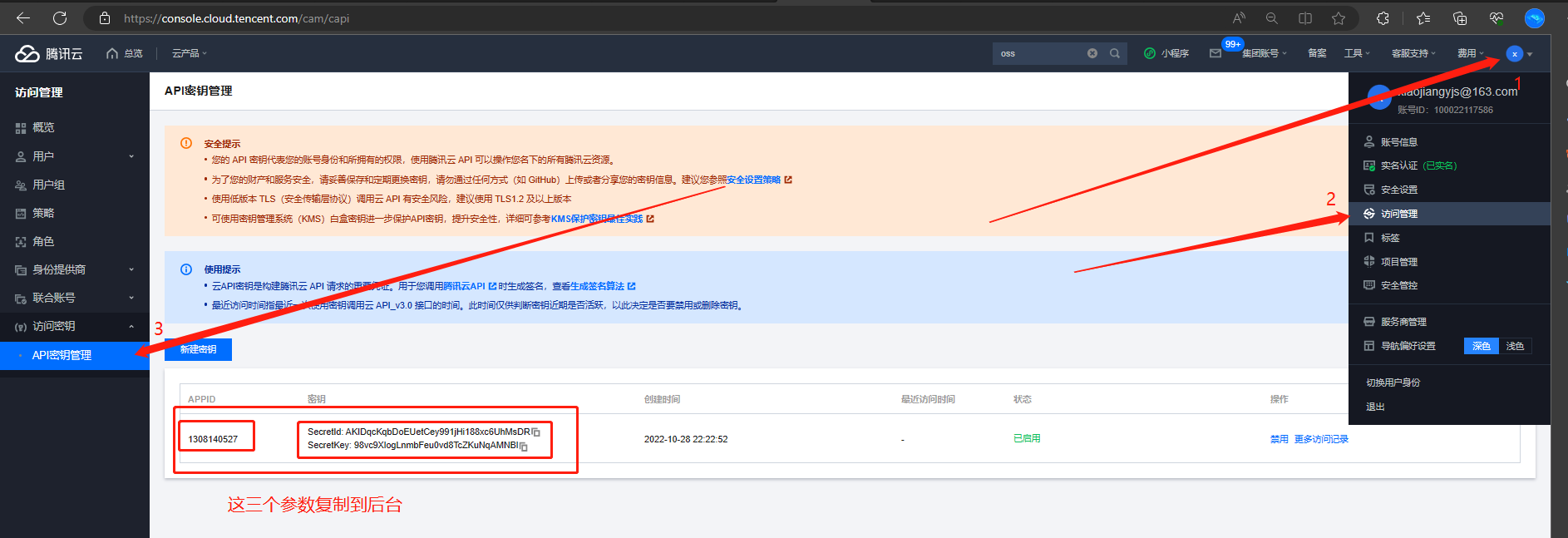
Task: Go to 总览 home overview
Action: (125, 53)
